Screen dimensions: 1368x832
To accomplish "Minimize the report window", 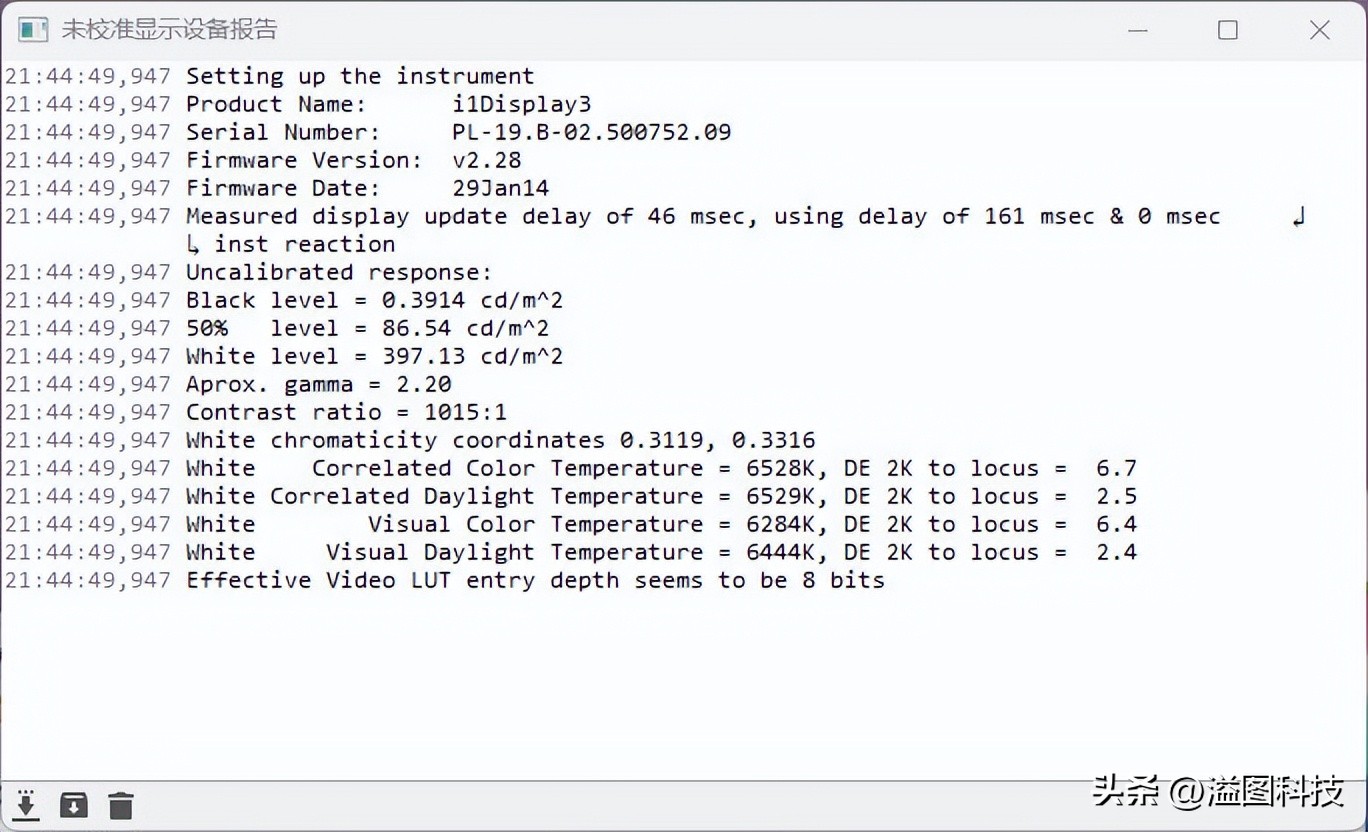I will pyautogui.click(x=1137, y=30).
